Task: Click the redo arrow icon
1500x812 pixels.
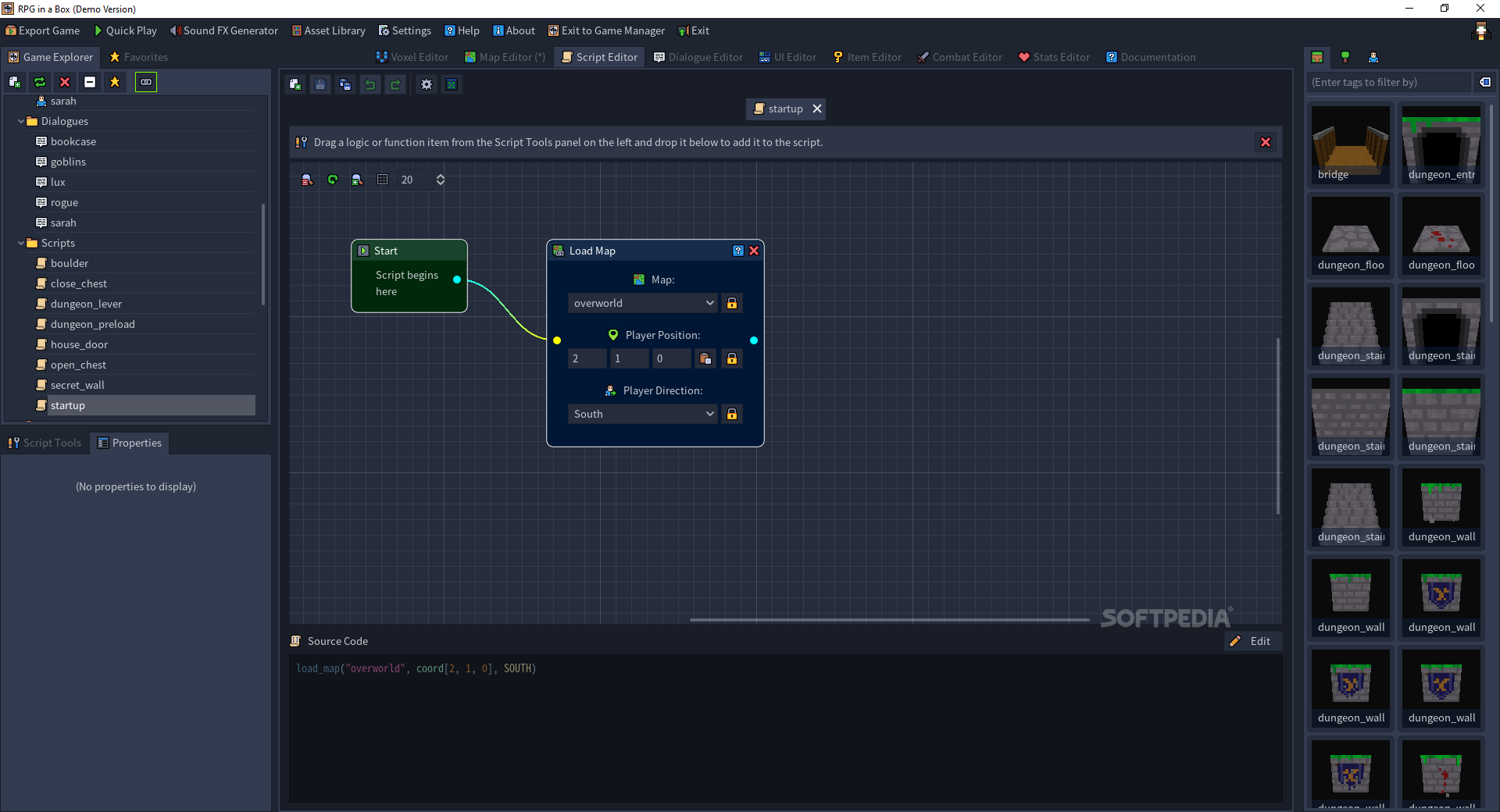Action: tap(395, 84)
